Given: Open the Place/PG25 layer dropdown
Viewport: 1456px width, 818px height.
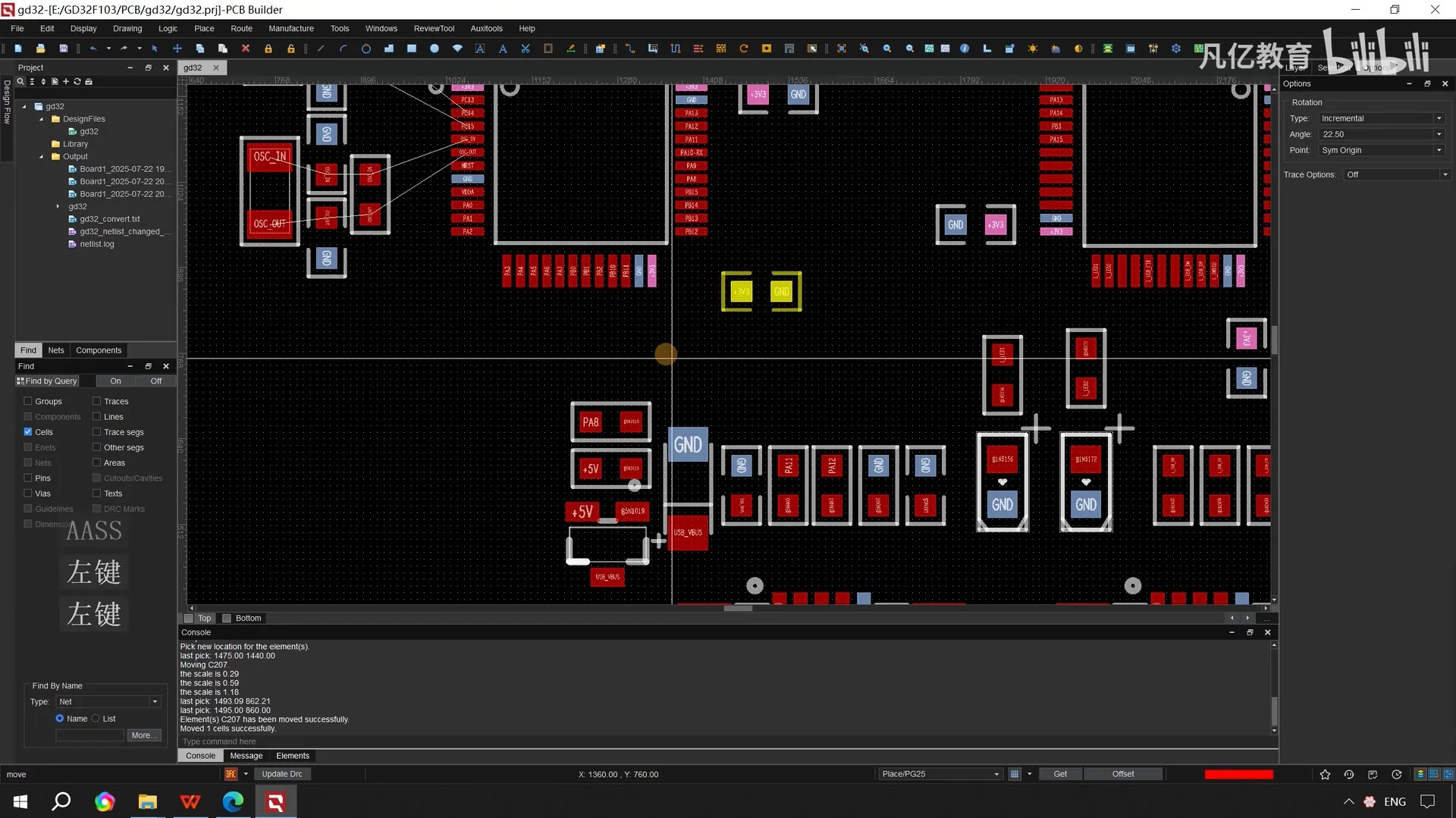Looking at the screenshot, I should click(996, 773).
